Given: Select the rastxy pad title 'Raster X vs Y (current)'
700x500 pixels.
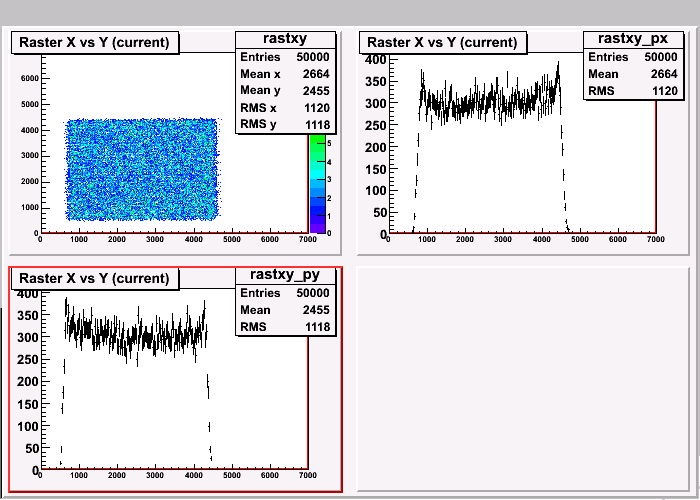Looking at the screenshot, I should (x=95, y=42).
